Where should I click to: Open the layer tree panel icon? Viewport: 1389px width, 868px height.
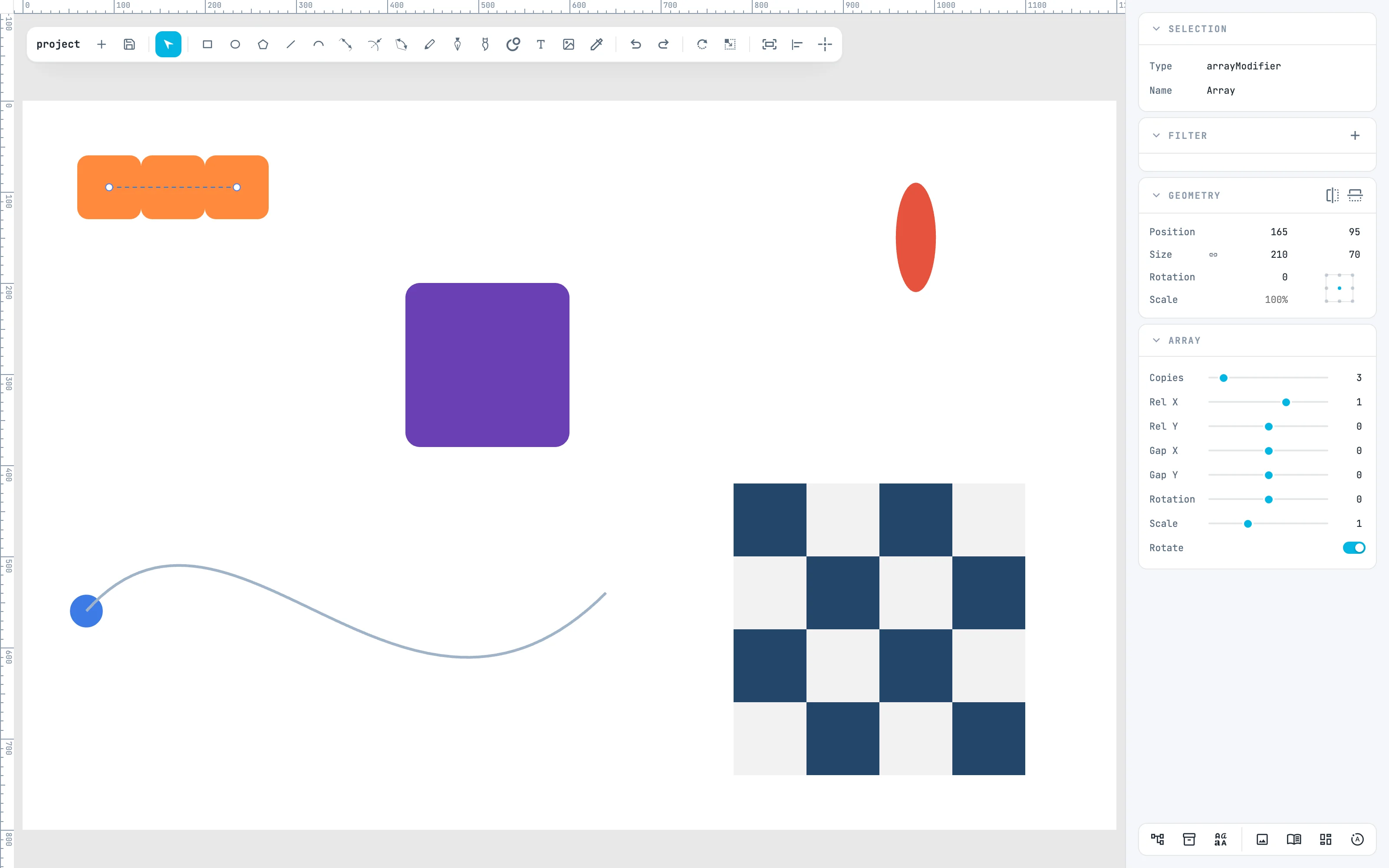1157,839
